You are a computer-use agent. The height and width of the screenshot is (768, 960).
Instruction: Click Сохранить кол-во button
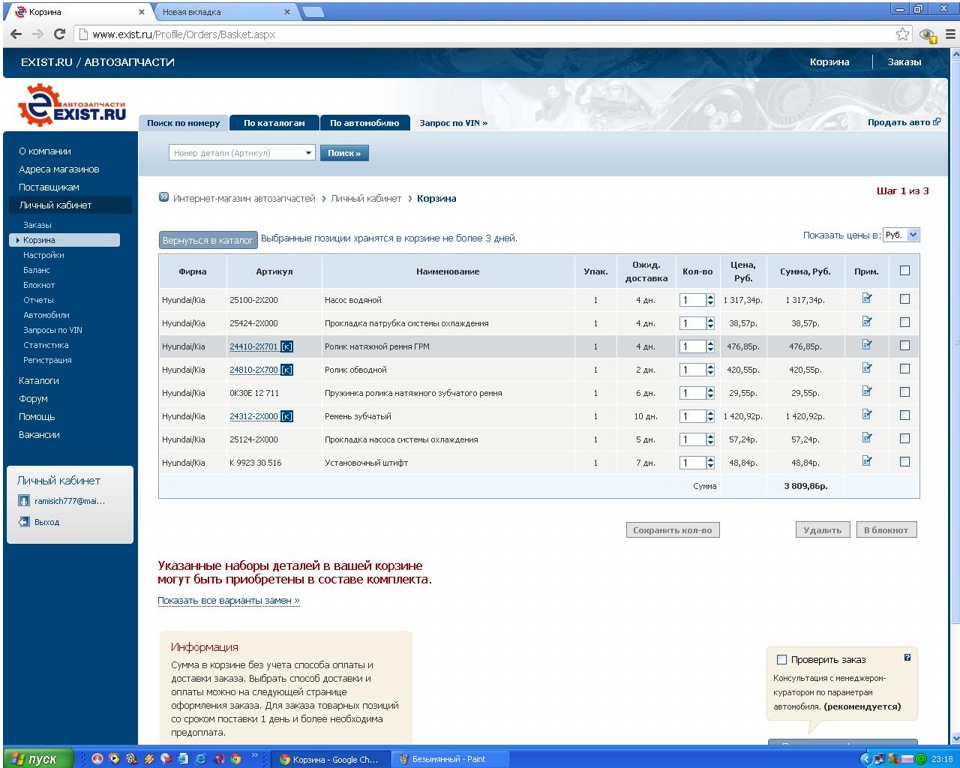point(672,530)
